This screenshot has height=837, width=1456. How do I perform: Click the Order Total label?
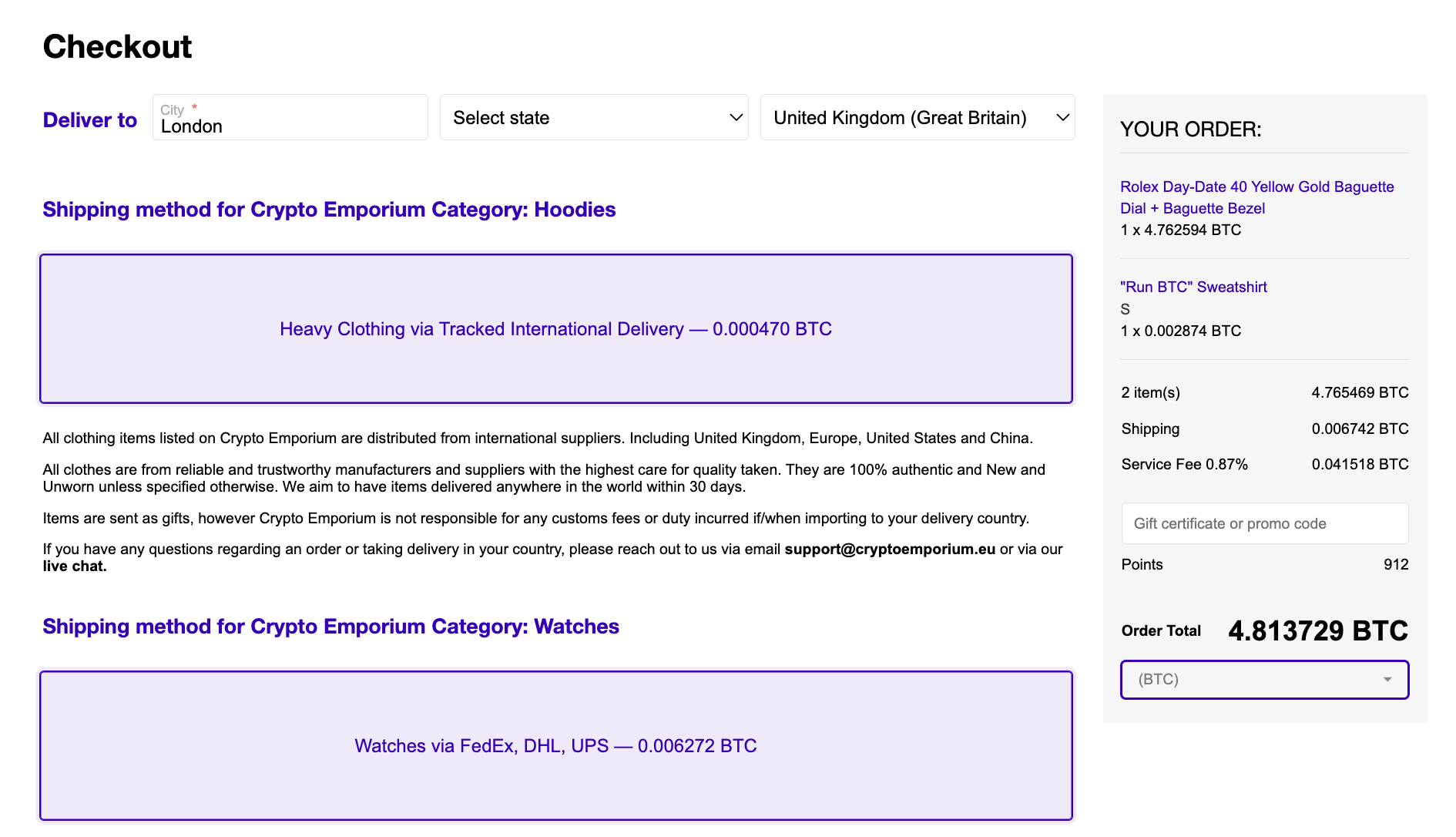click(1161, 630)
